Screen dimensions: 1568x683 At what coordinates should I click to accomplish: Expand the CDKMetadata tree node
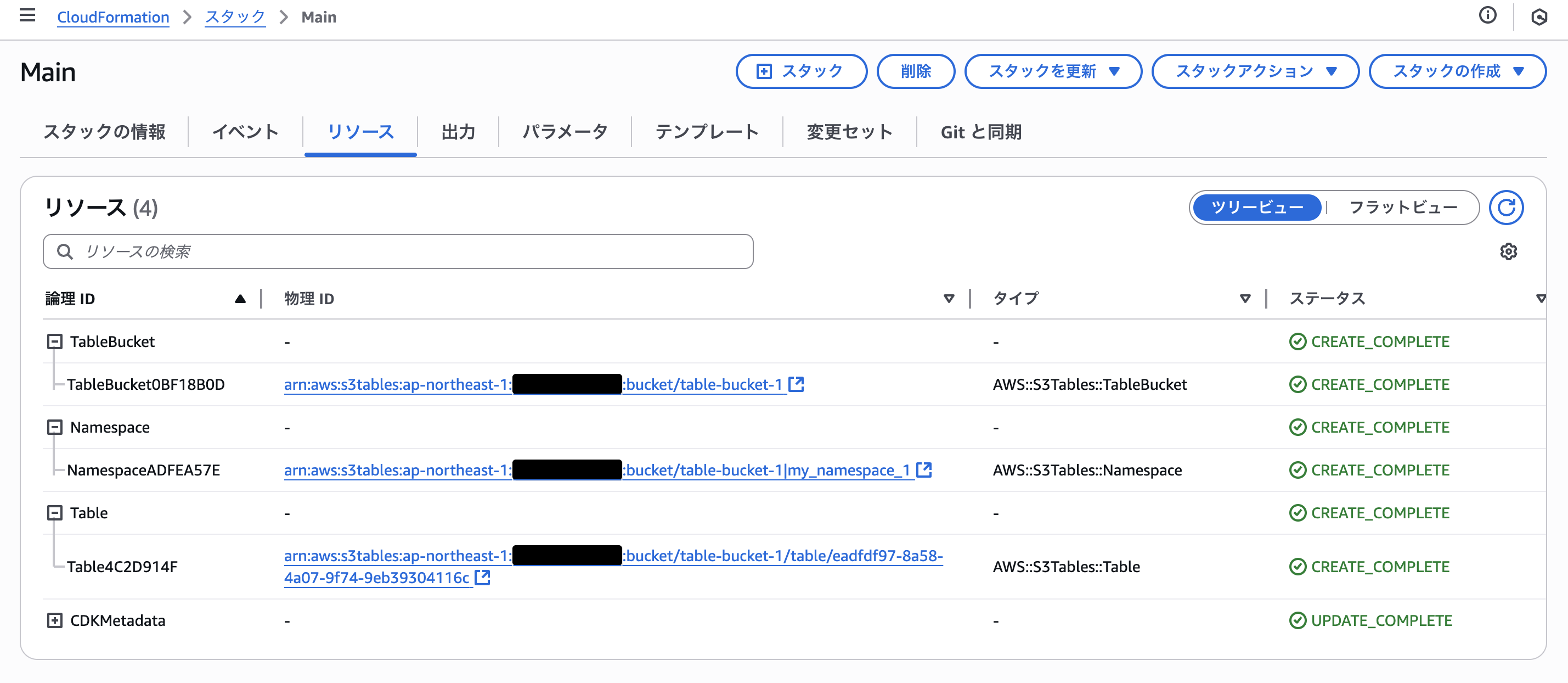[55, 620]
